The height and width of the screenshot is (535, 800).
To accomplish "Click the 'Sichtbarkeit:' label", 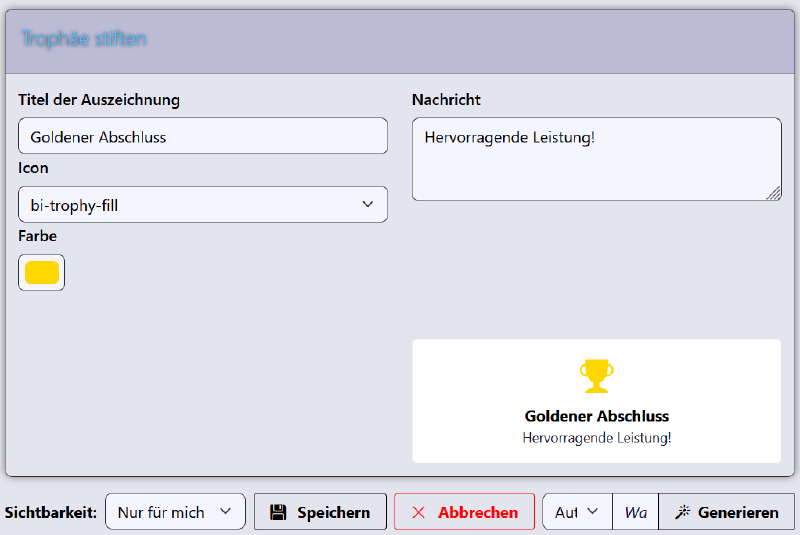I will (51, 512).
